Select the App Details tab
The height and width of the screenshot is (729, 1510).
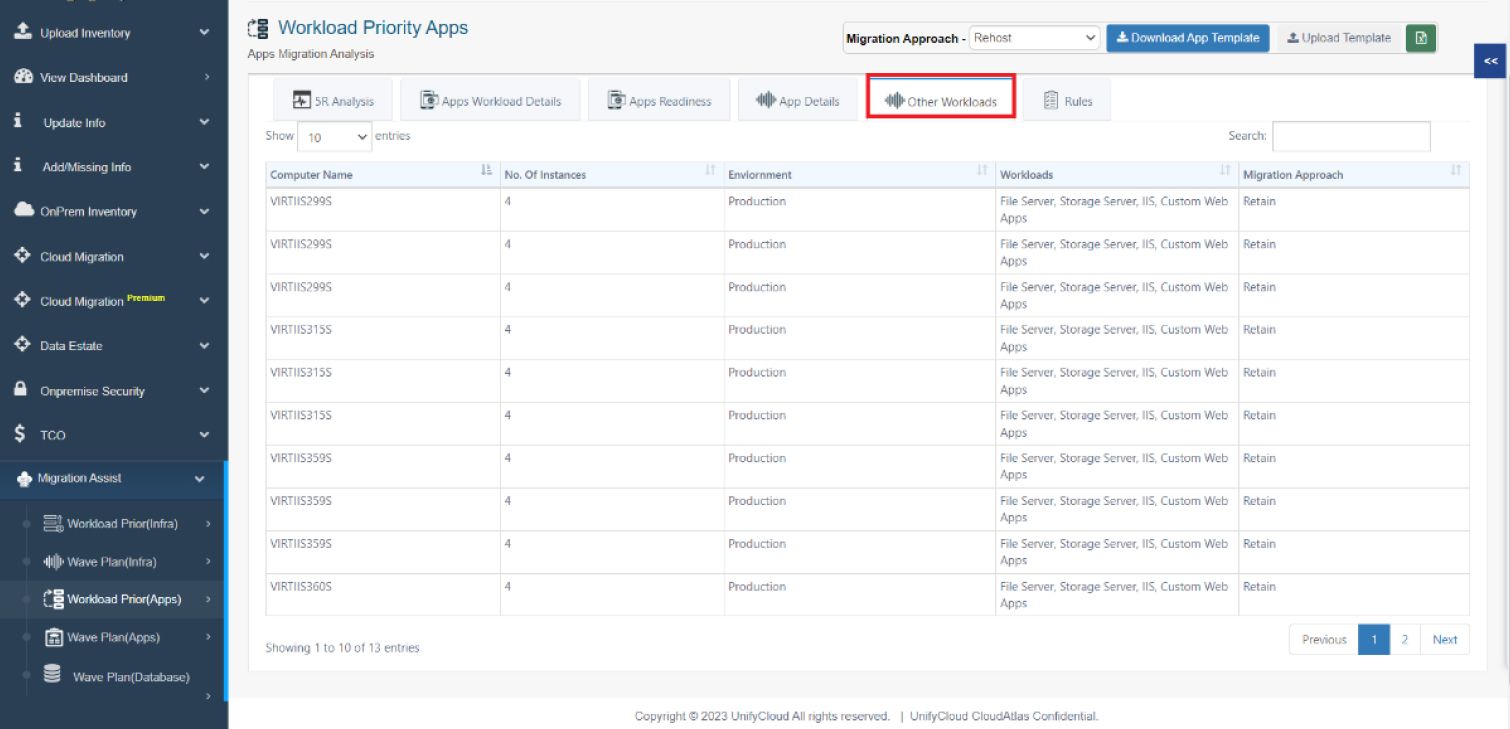[797, 101]
